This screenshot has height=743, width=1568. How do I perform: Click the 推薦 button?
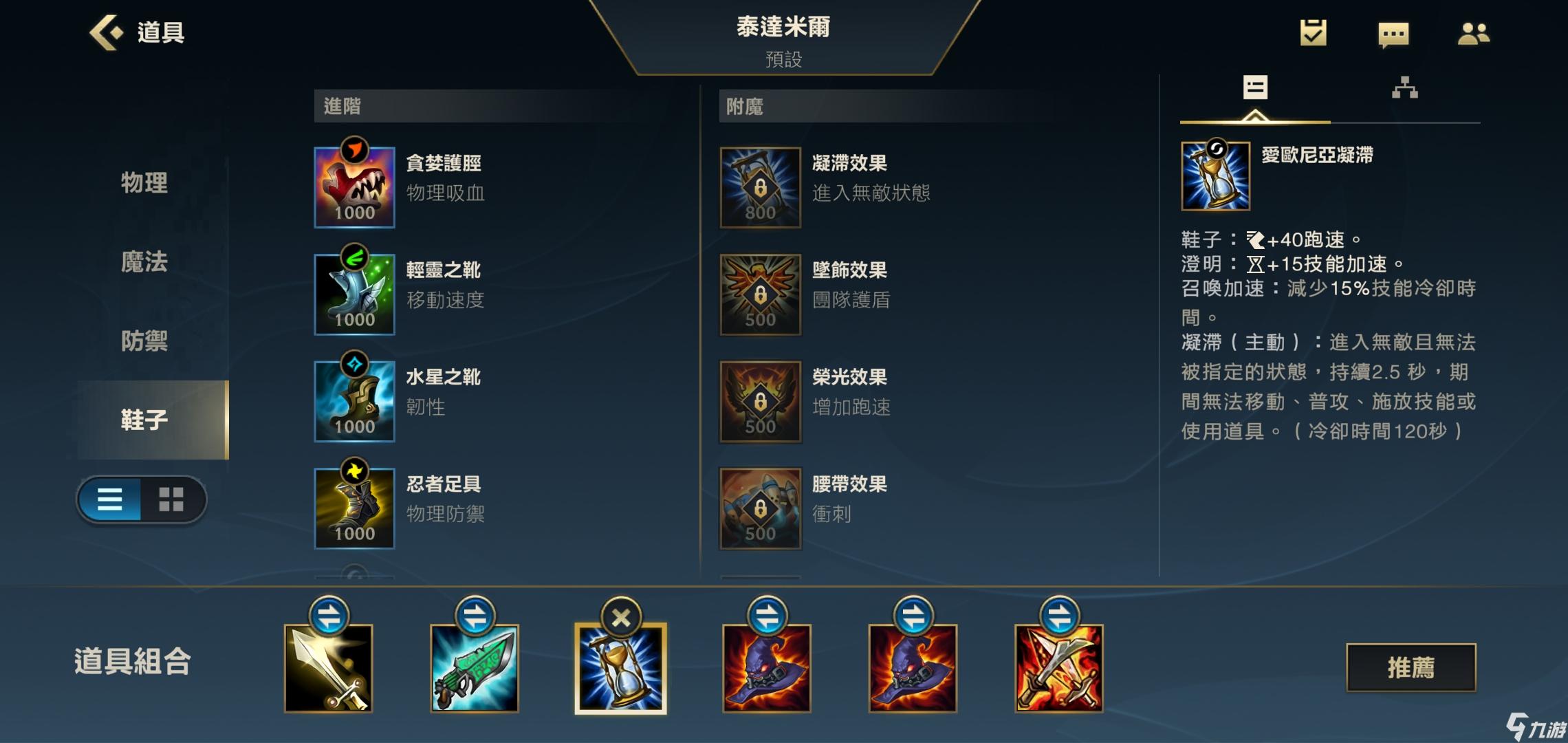click(1411, 667)
